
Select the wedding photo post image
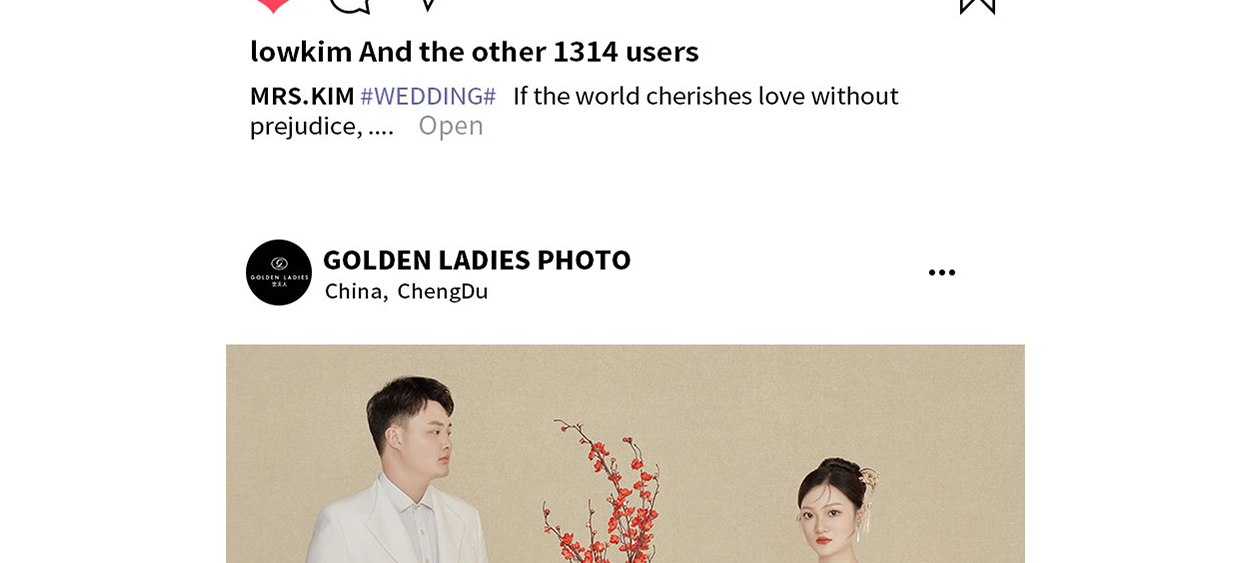pyautogui.click(x=625, y=454)
